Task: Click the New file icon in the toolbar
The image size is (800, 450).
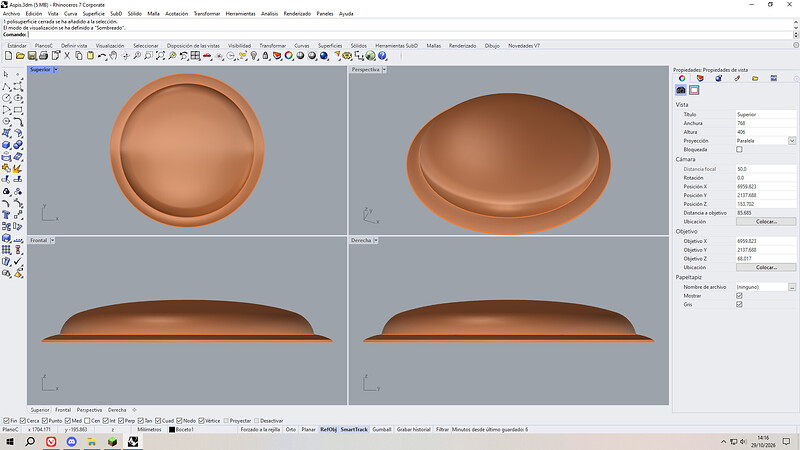Action: (x=9, y=56)
